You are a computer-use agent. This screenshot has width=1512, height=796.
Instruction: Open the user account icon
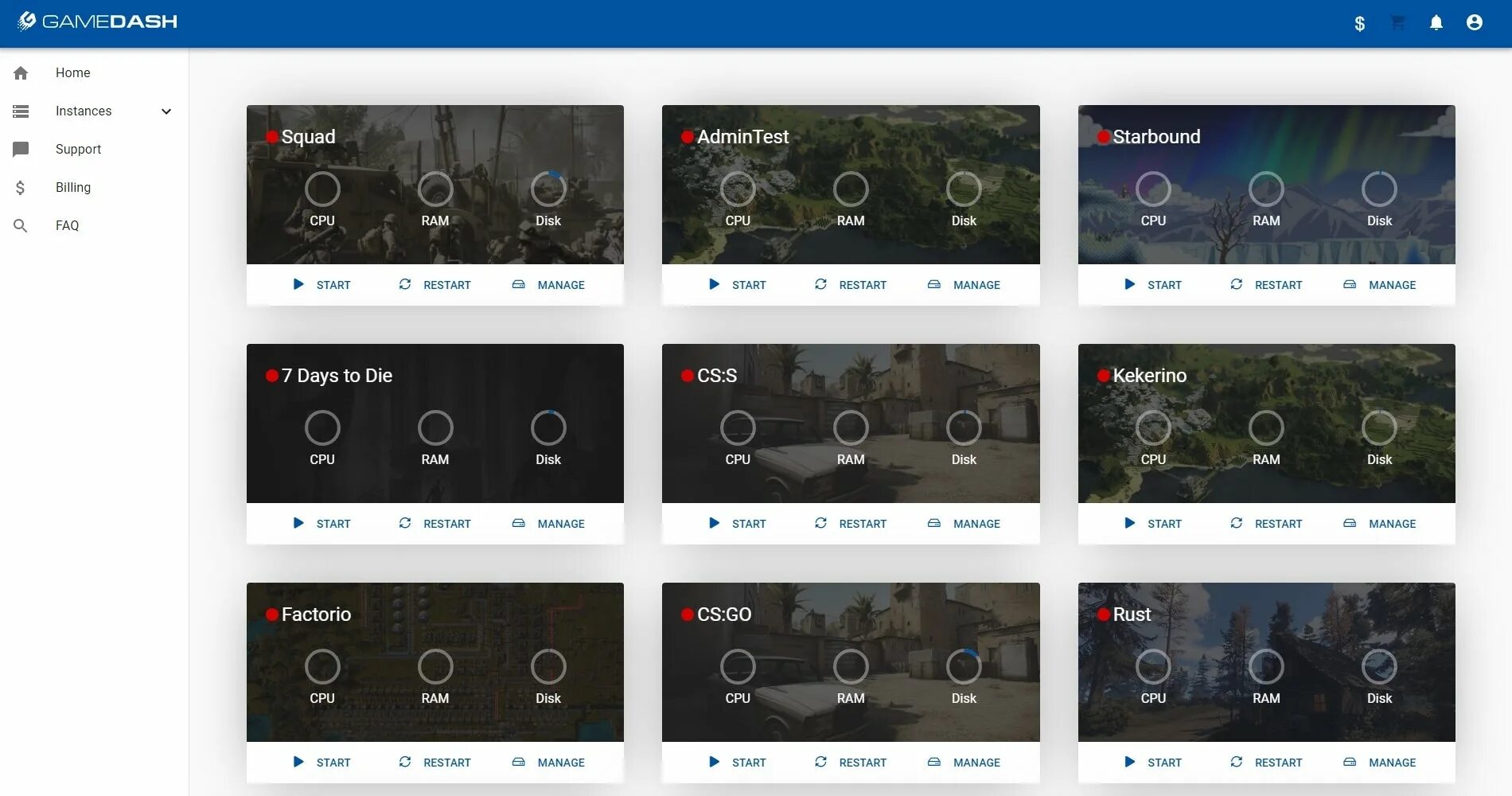[1474, 22]
